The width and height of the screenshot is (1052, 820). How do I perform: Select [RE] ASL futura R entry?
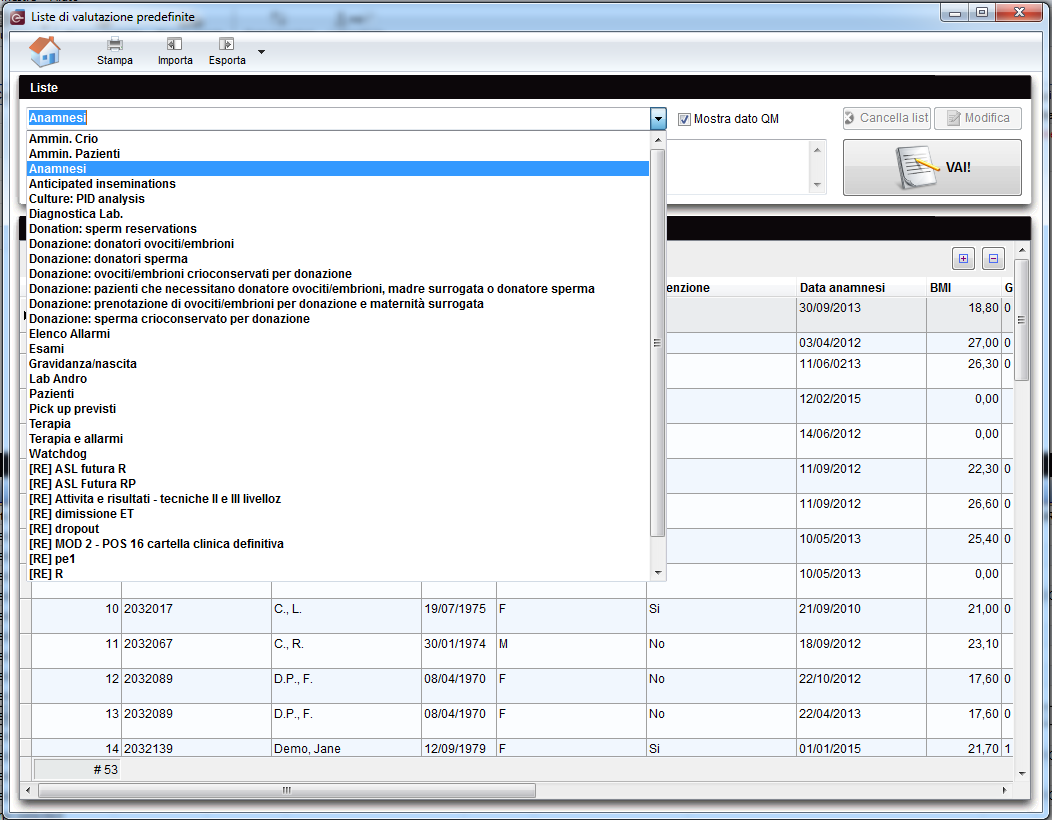point(337,468)
